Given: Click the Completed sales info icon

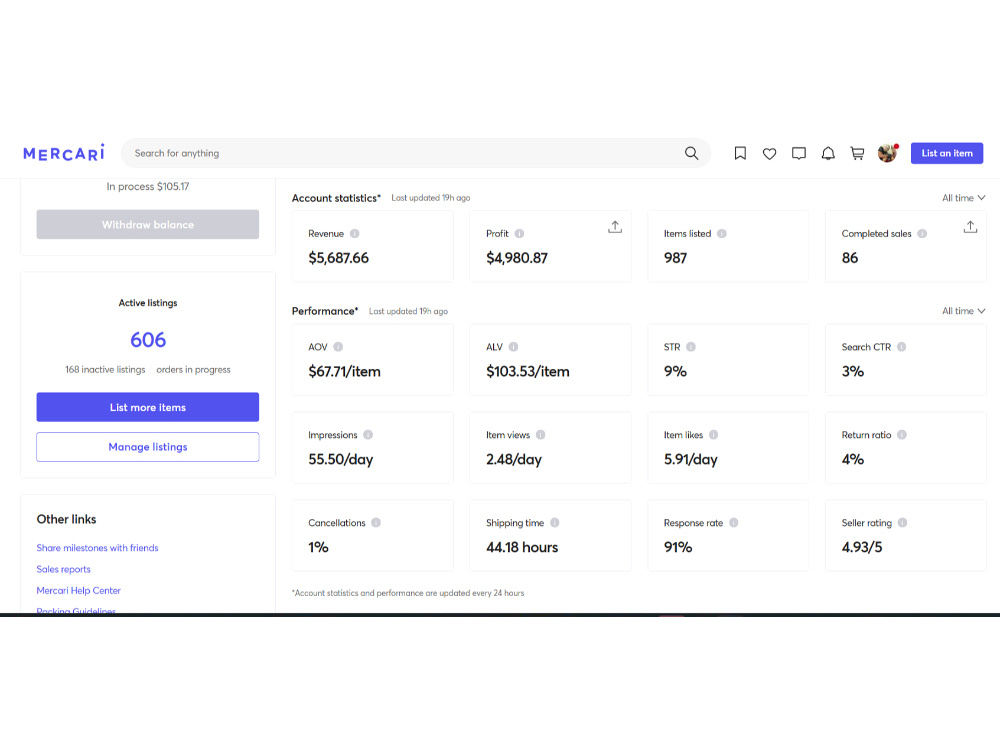Looking at the screenshot, I should 922,233.
